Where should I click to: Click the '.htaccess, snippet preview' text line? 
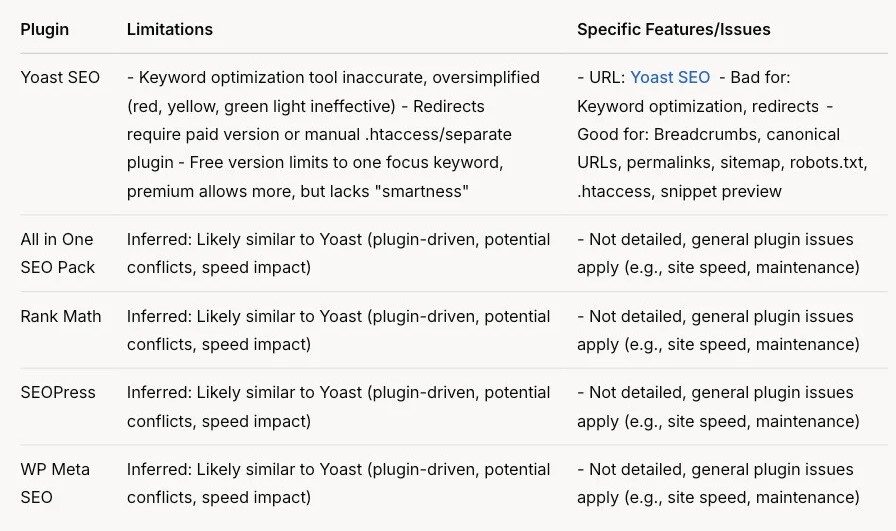point(679,191)
